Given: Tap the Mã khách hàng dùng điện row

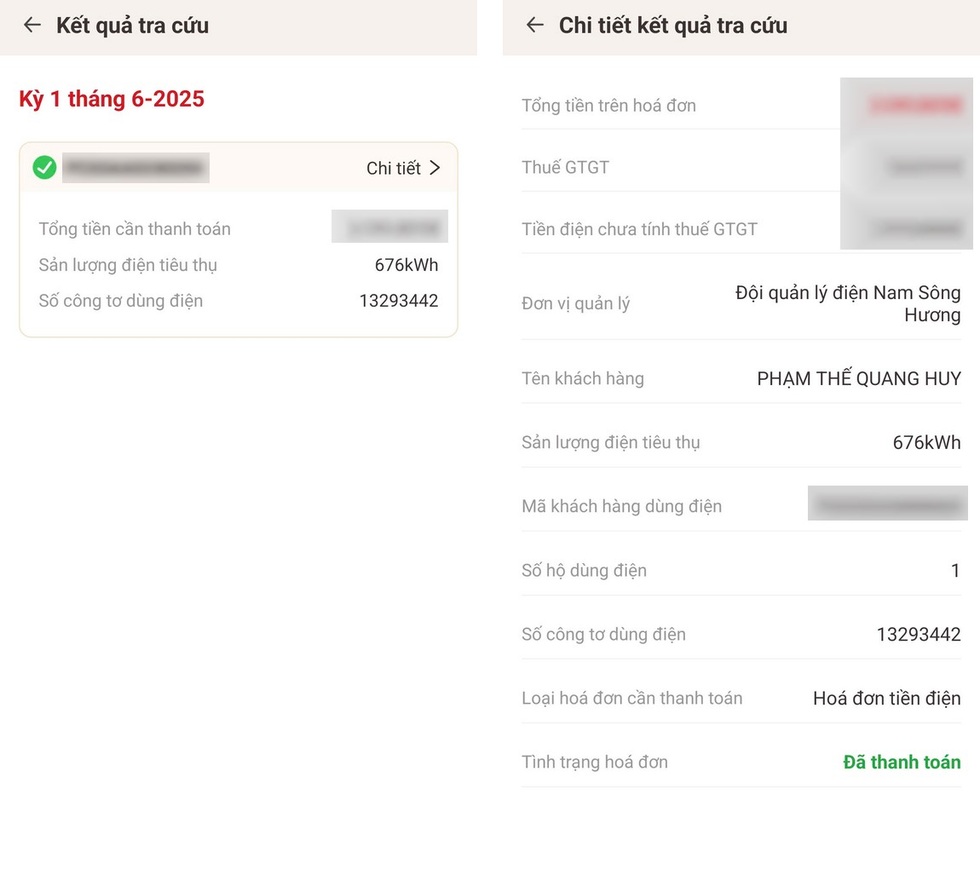Looking at the screenshot, I should [x=741, y=505].
